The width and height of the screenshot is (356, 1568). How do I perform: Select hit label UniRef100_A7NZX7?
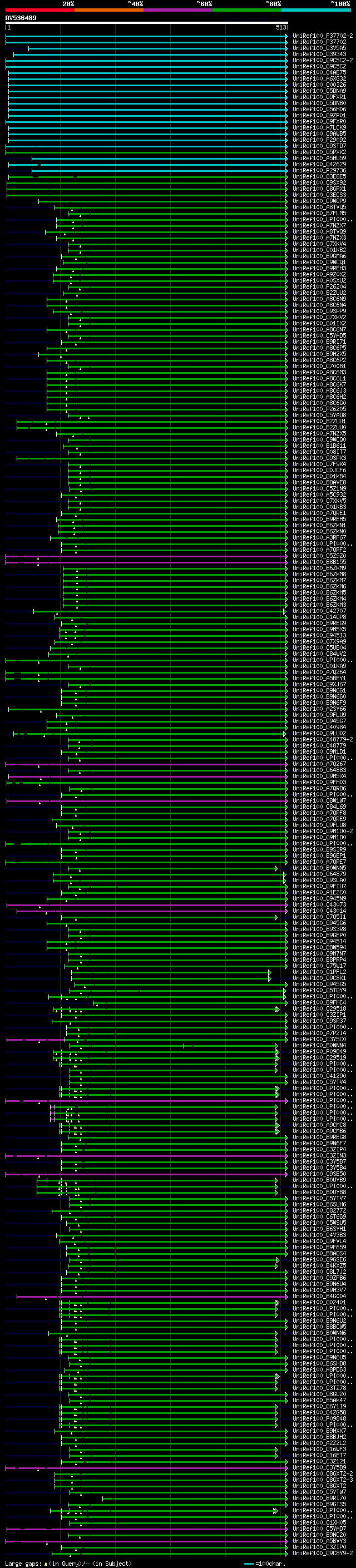tap(319, 225)
